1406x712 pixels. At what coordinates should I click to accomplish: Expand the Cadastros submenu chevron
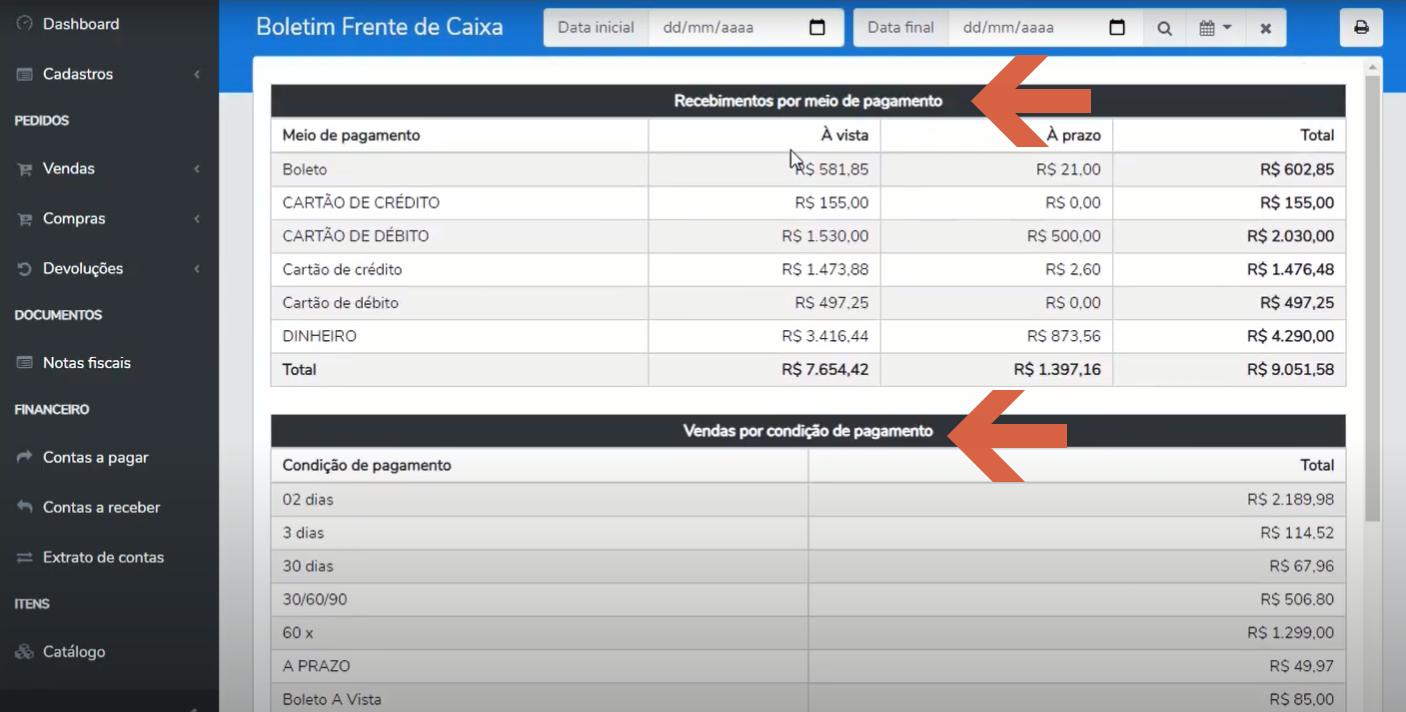[197, 74]
